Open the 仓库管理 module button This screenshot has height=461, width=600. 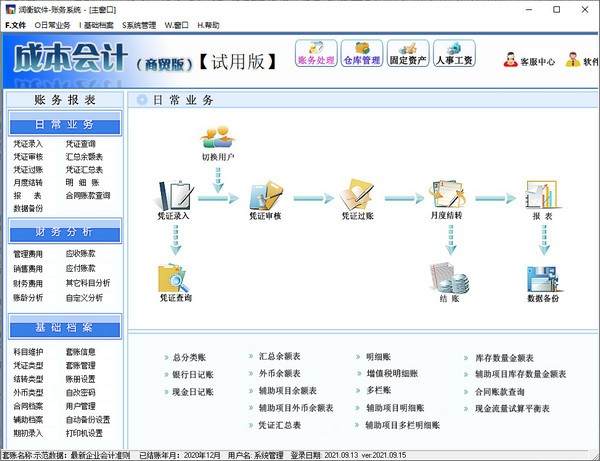(362, 53)
